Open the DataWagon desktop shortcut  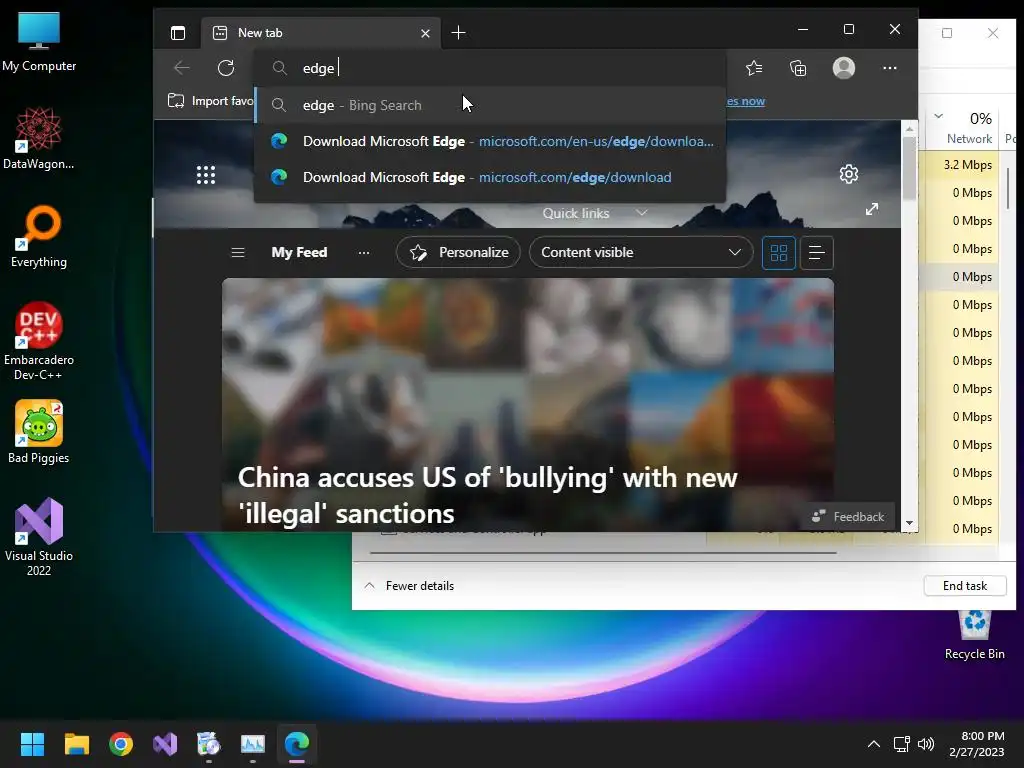click(x=39, y=138)
